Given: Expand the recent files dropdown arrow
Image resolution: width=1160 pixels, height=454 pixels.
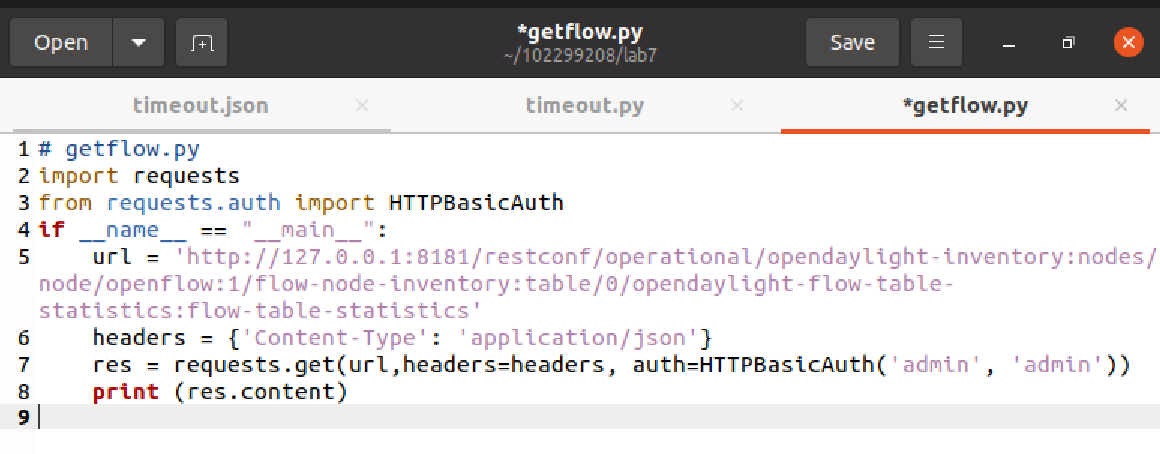Looking at the screenshot, I should click(139, 43).
